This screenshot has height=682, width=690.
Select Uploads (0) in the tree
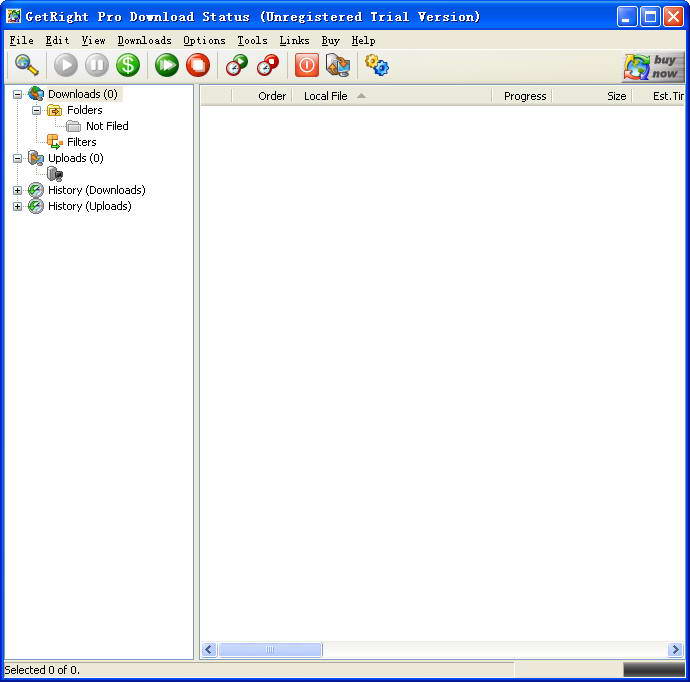click(76, 158)
